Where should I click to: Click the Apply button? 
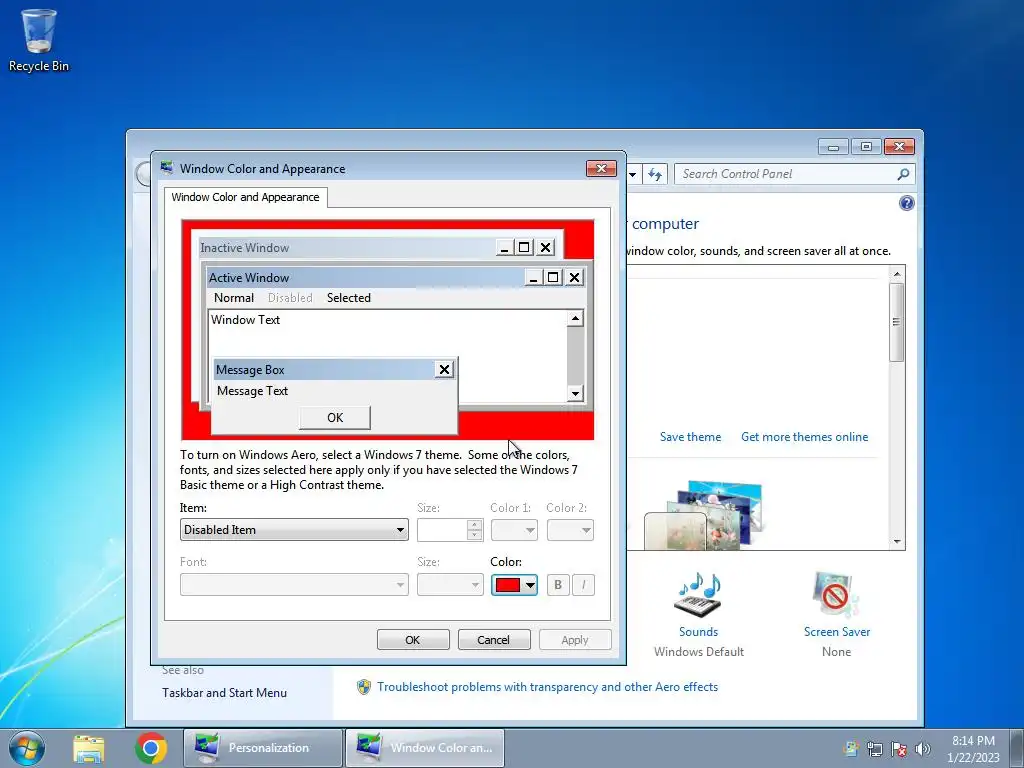575,640
